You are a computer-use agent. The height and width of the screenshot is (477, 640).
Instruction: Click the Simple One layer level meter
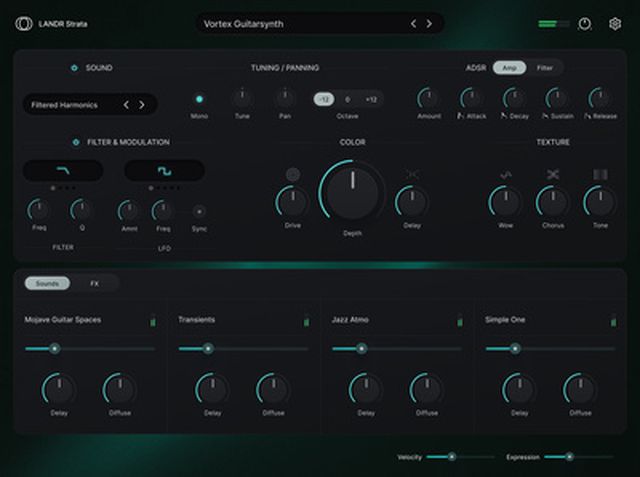click(613, 321)
